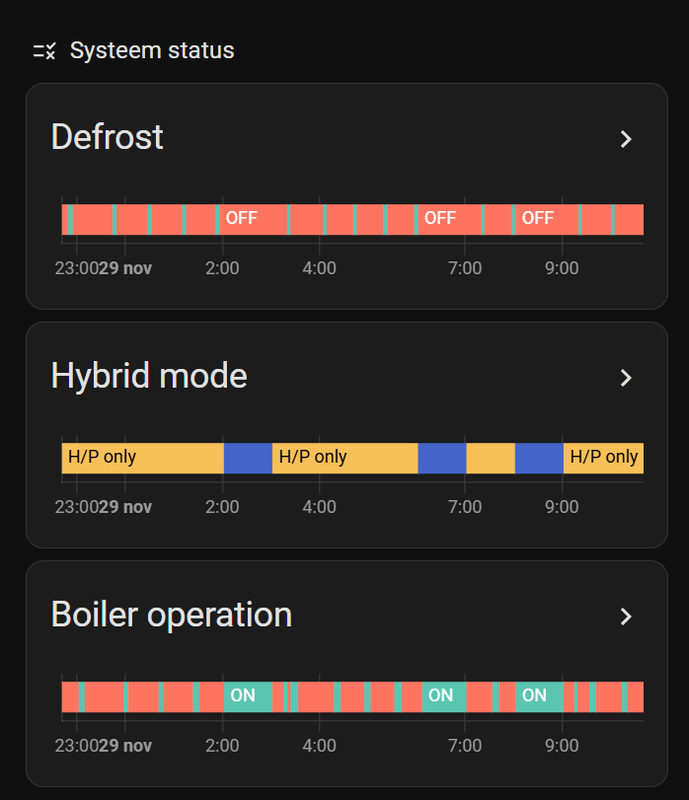Click the Systeem status heading
The width and height of the screenshot is (689, 800).
[152, 50]
